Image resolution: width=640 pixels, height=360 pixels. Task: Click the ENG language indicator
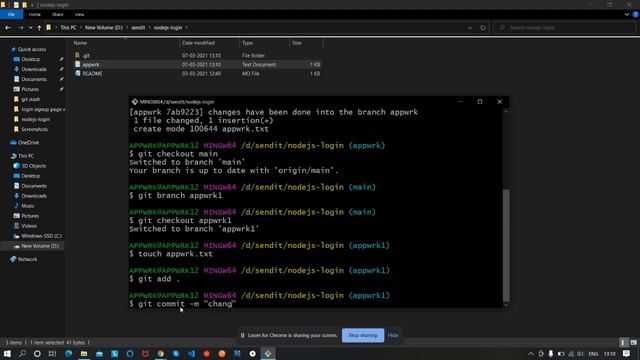point(593,353)
